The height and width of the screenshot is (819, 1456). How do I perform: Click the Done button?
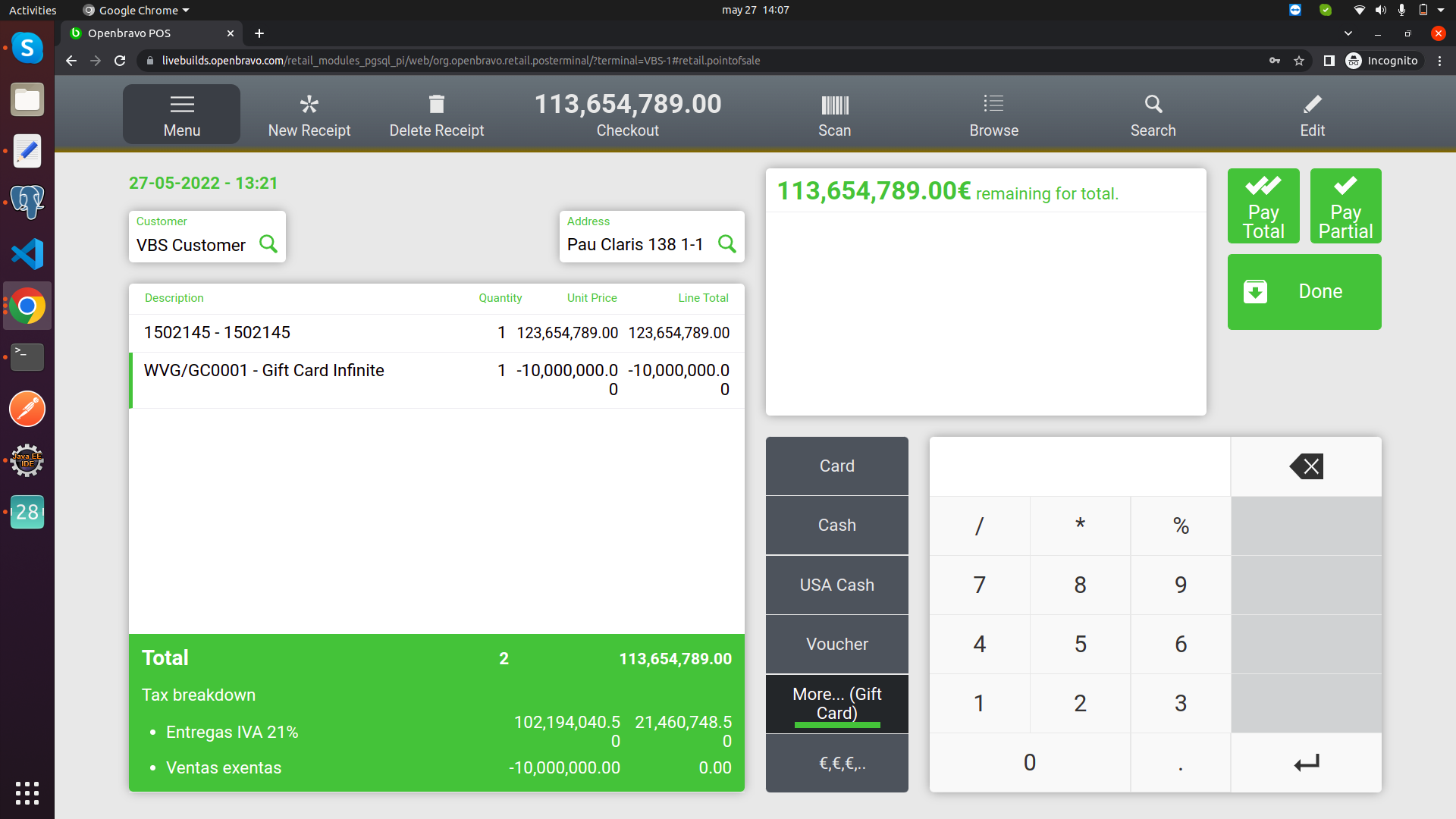click(x=1304, y=292)
